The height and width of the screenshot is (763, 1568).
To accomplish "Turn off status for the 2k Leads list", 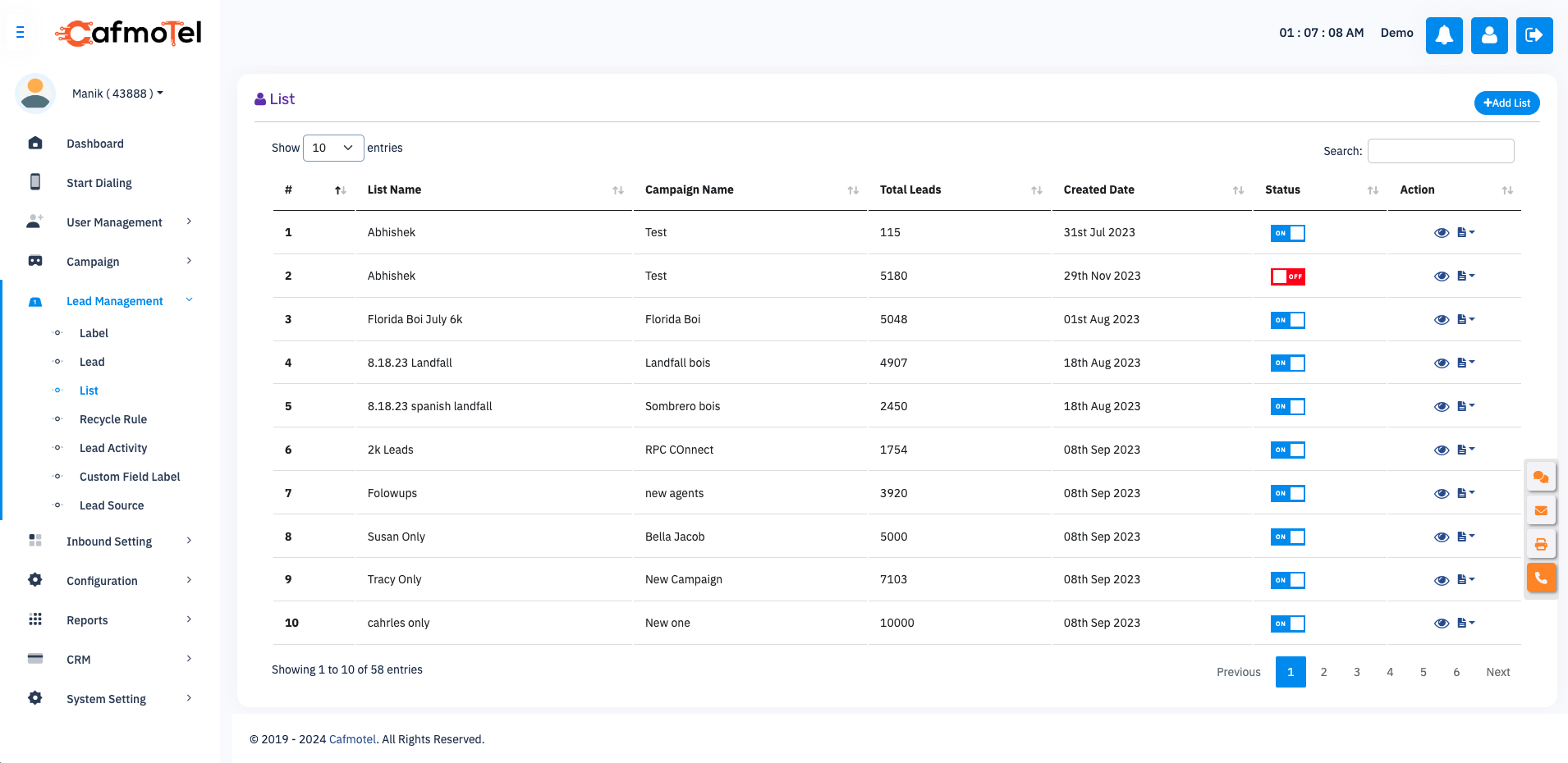I will [1287, 450].
